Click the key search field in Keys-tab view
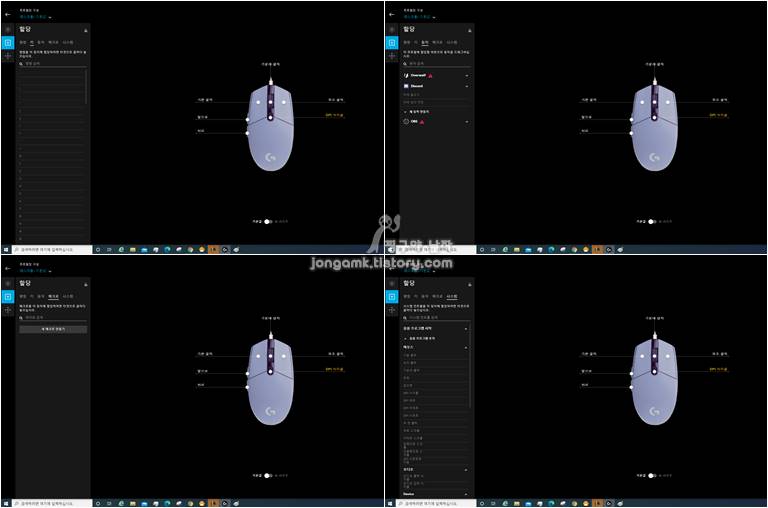This screenshot has height=508, width=768. coord(53,64)
